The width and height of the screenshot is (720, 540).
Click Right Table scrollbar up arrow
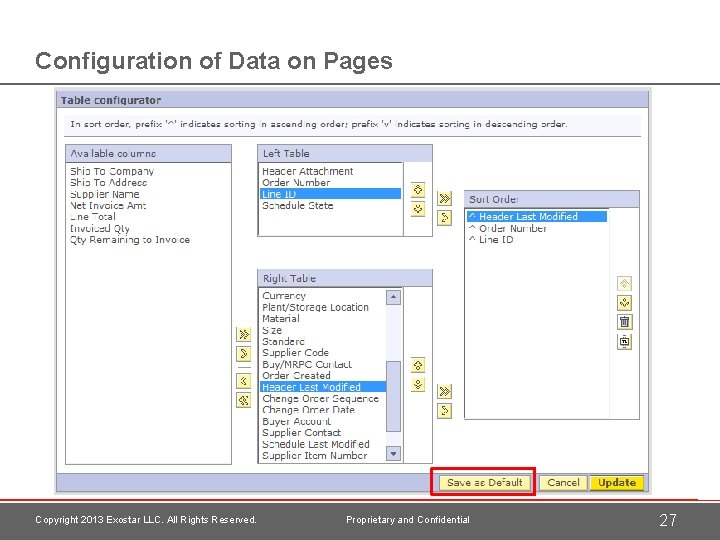393,298
